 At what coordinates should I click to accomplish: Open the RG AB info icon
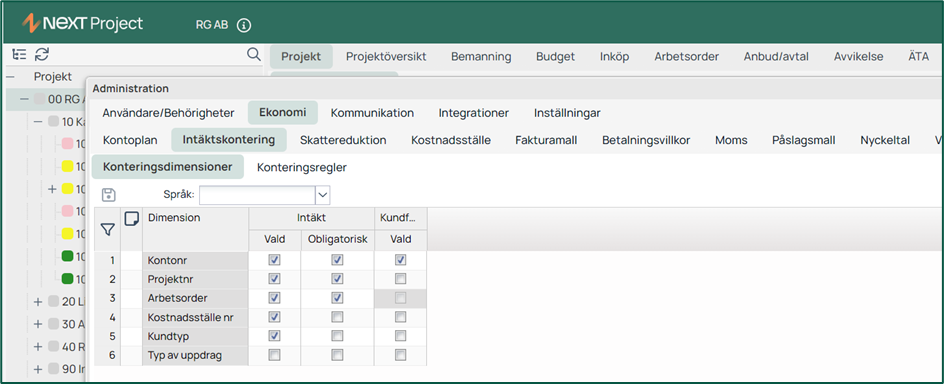click(244, 25)
